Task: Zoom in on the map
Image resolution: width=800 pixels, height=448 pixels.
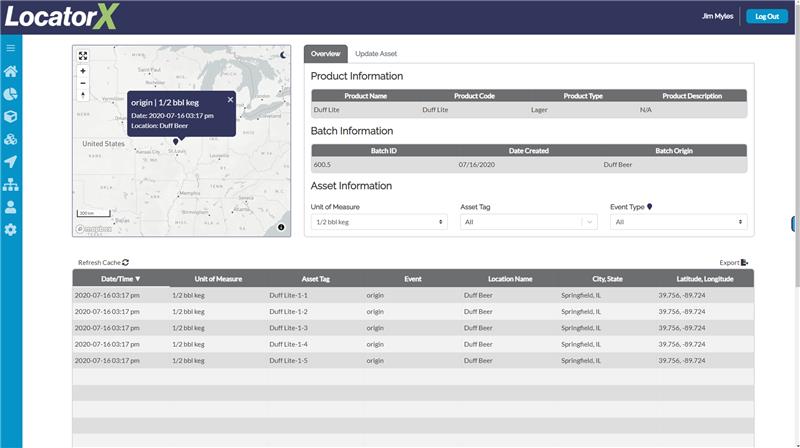Action: 83,71
